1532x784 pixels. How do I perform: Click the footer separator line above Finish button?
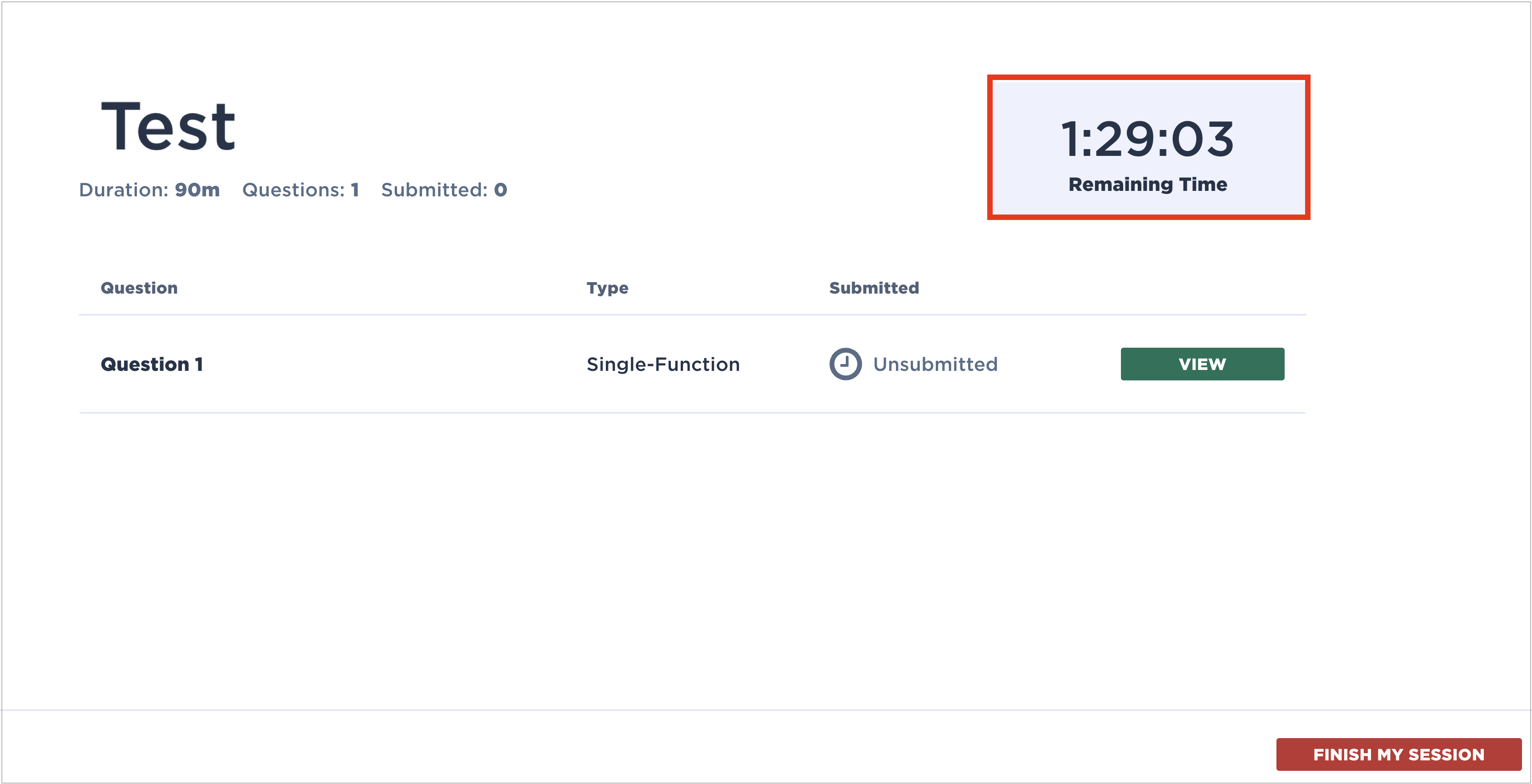766,710
